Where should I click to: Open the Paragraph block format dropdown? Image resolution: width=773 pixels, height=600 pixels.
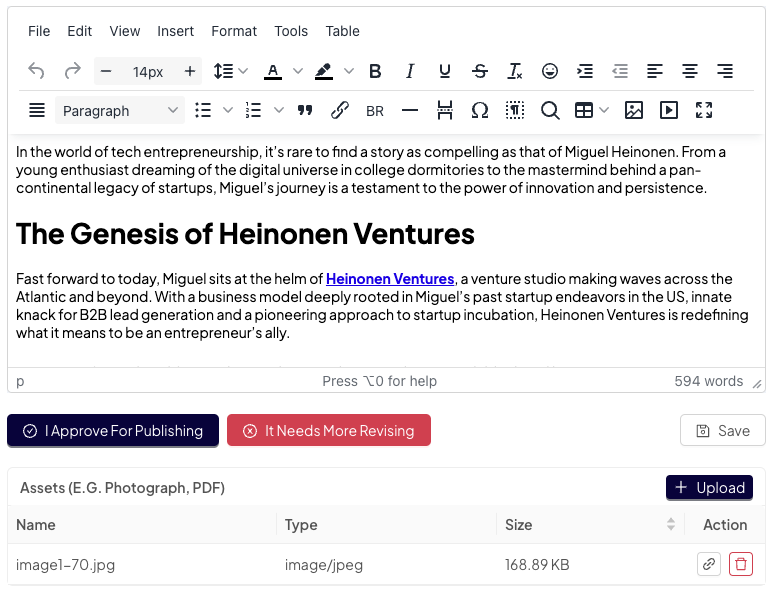(120, 110)
